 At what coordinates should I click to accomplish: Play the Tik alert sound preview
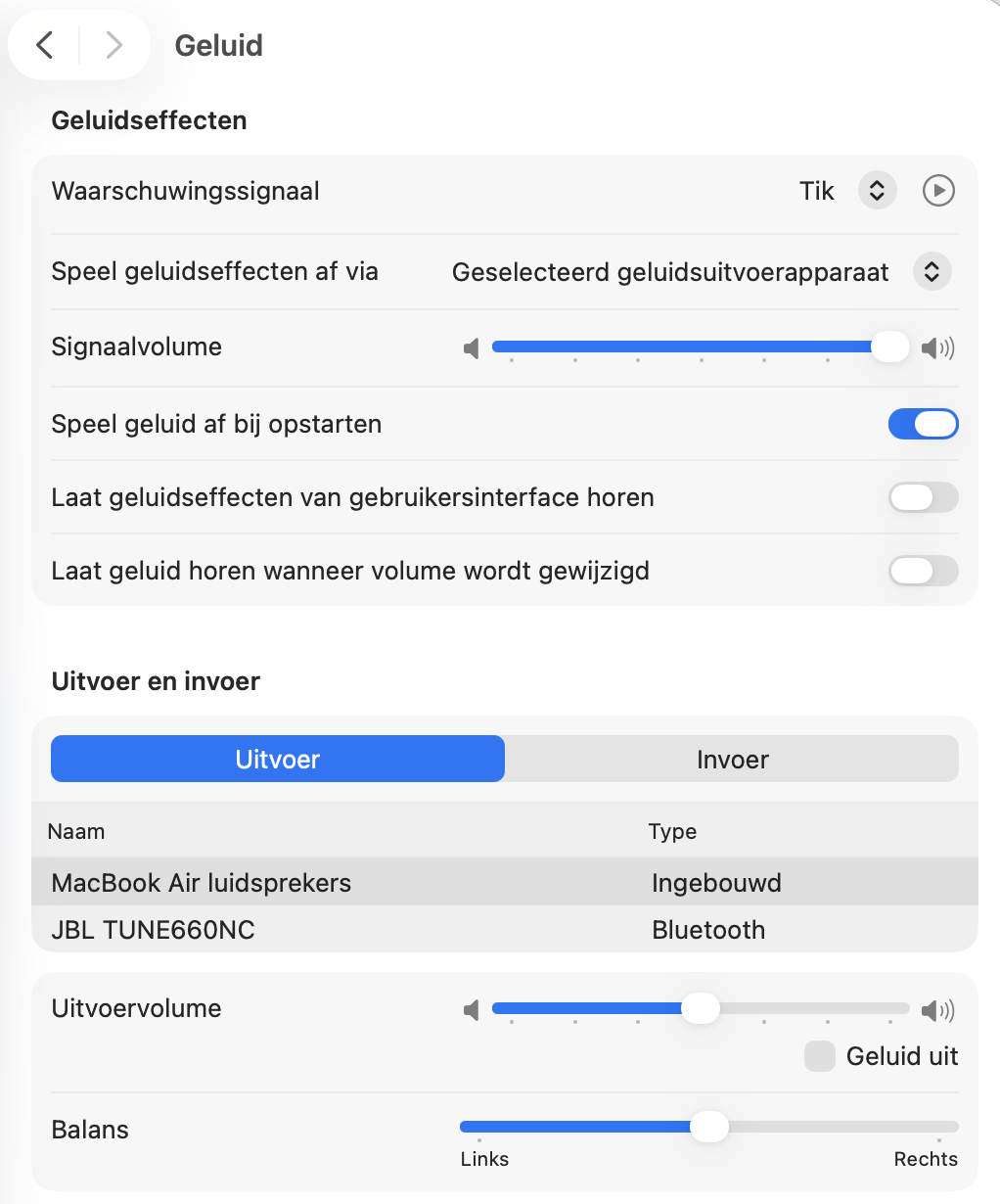click(937, 190)
